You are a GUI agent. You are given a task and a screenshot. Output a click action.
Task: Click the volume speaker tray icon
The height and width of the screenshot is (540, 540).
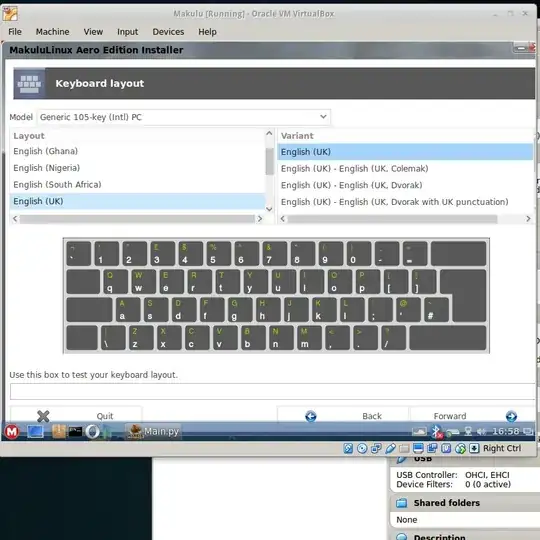click(481, 431)
